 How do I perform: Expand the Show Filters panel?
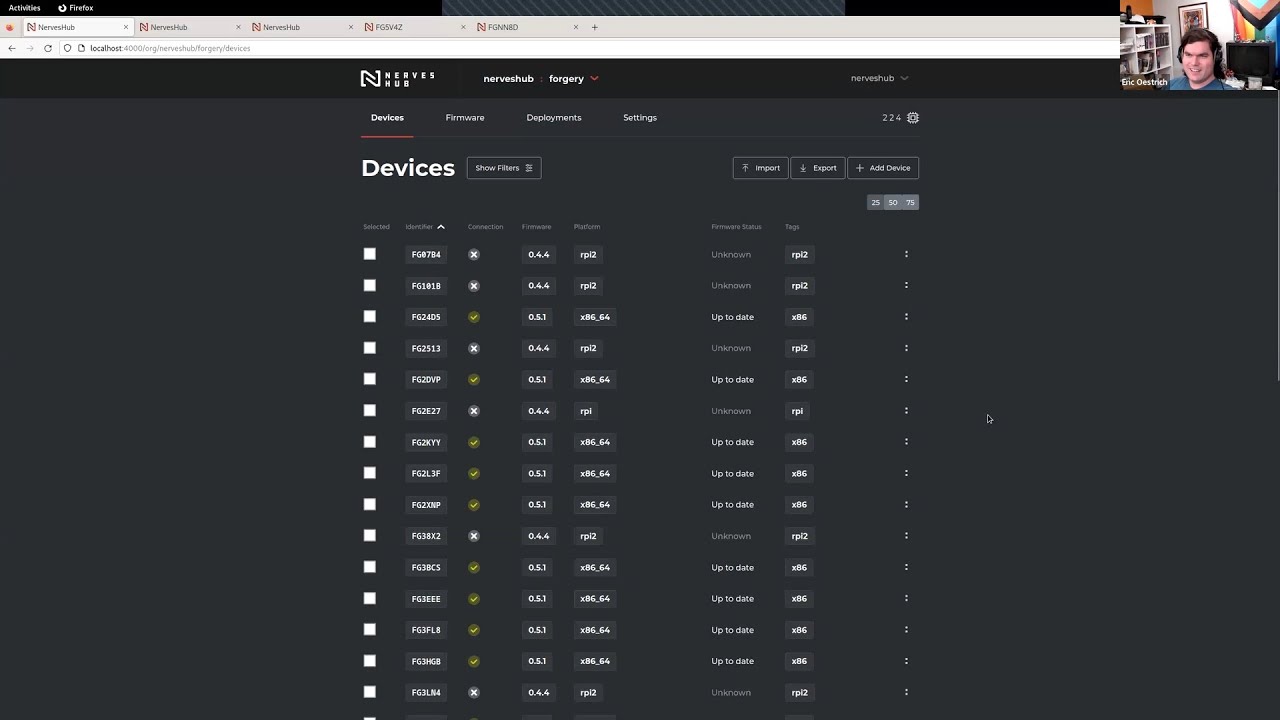tap(504, 168)
